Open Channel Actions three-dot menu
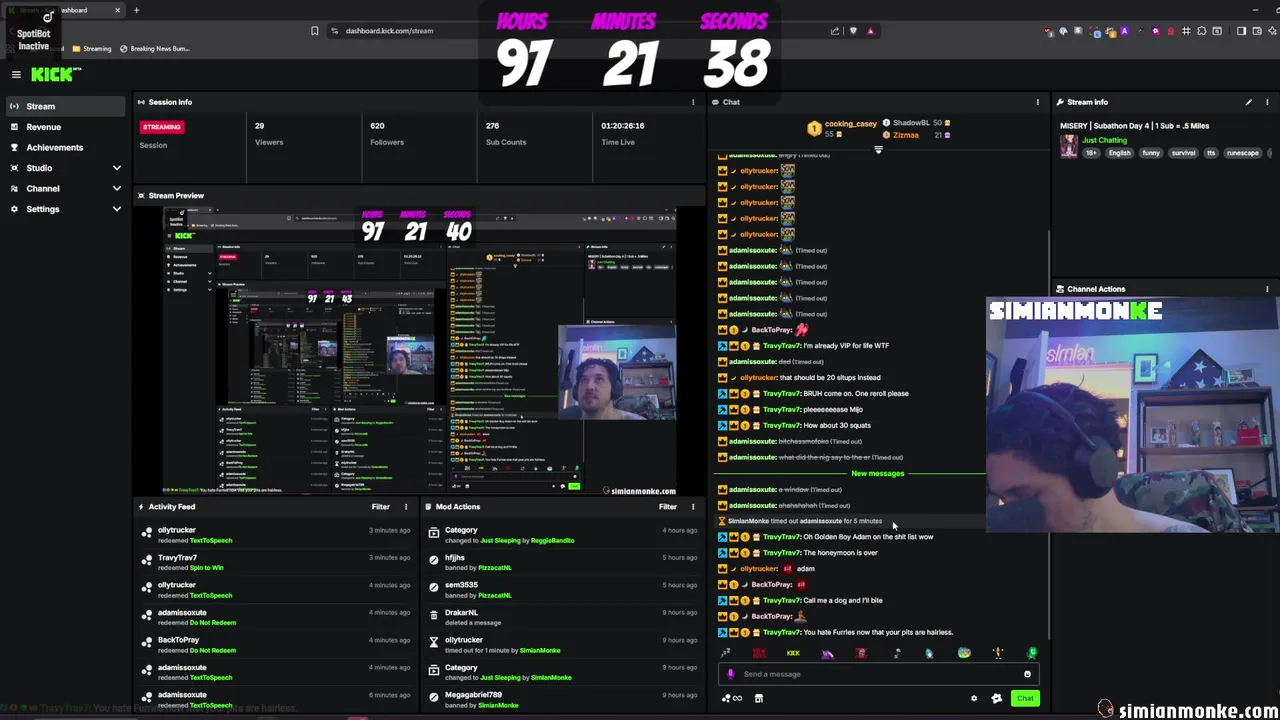This screenshot has height=720, width=1280. [x=1267, y=289]
